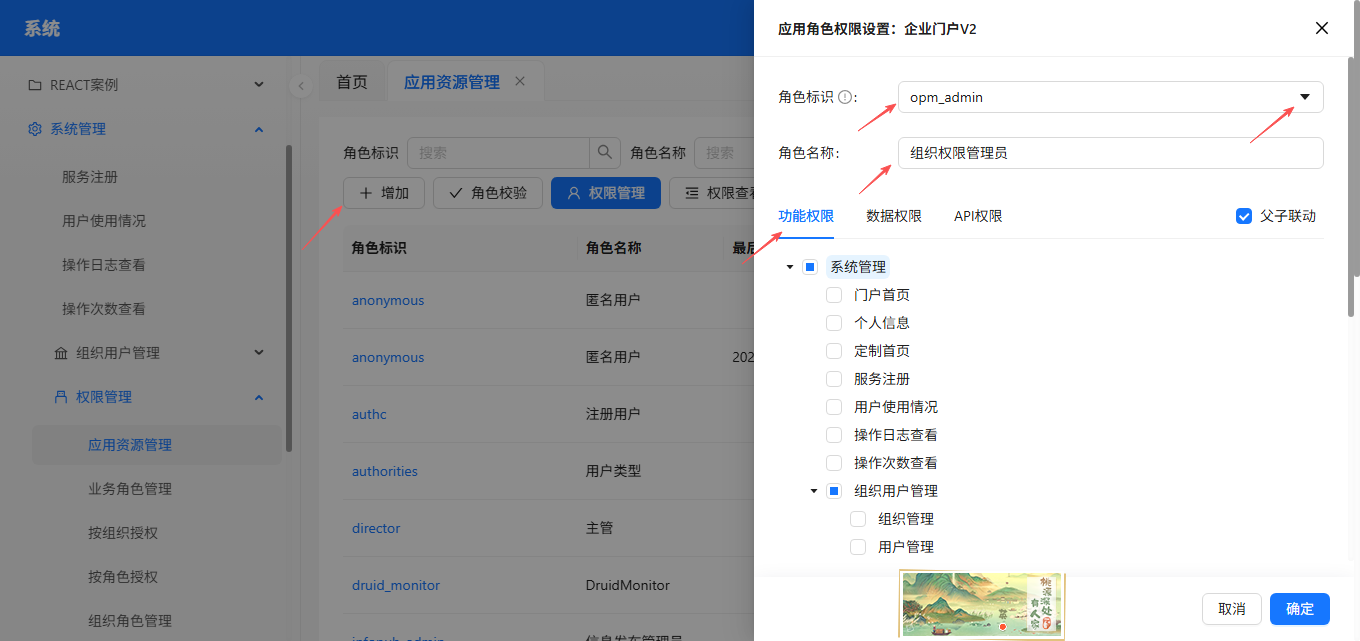Viewport: 1360px width, 641px height.
Task: Check the 门户首页 permission checkbox
Action: click(834, 295)
